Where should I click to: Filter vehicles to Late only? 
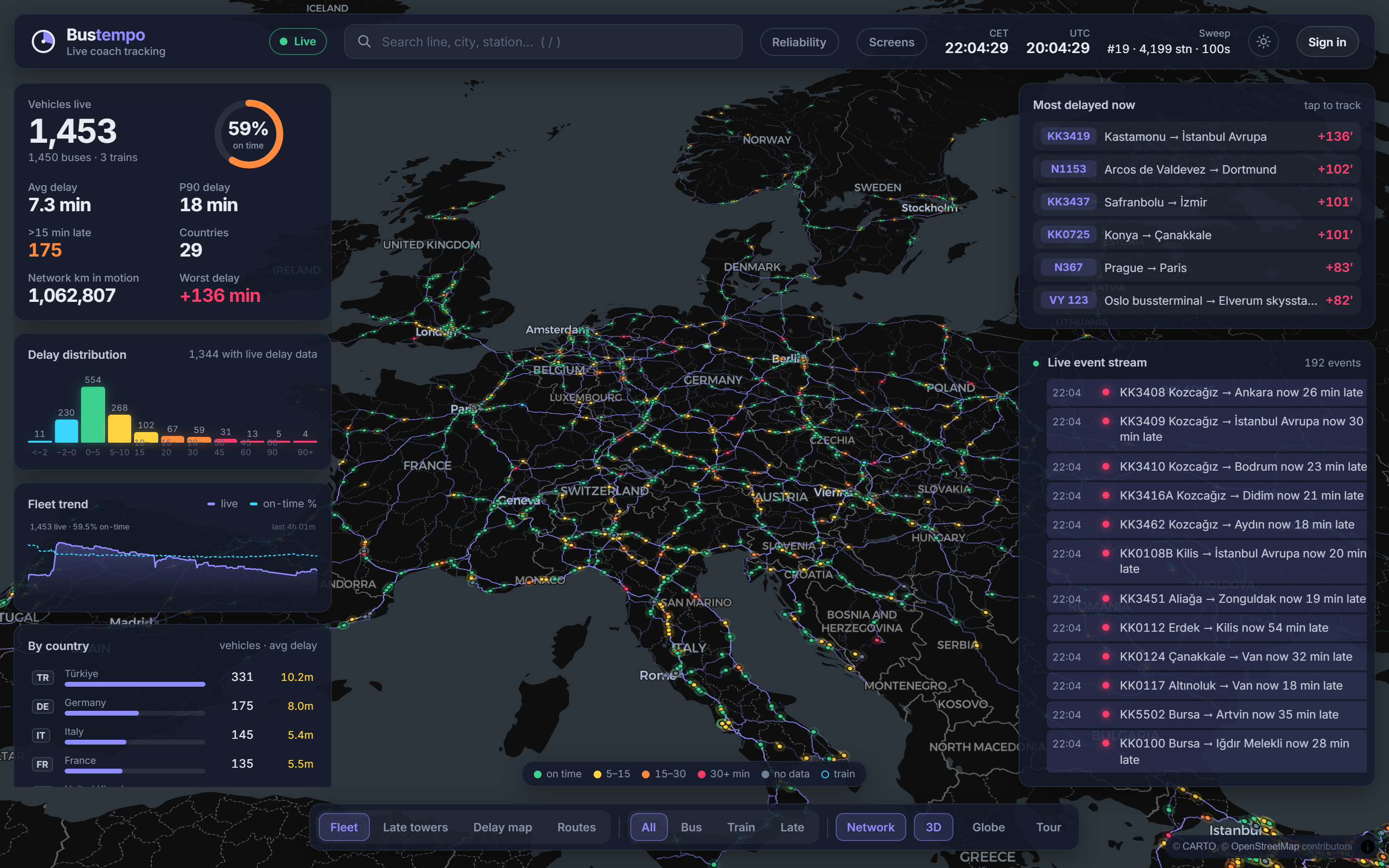[x=792, y=827]
